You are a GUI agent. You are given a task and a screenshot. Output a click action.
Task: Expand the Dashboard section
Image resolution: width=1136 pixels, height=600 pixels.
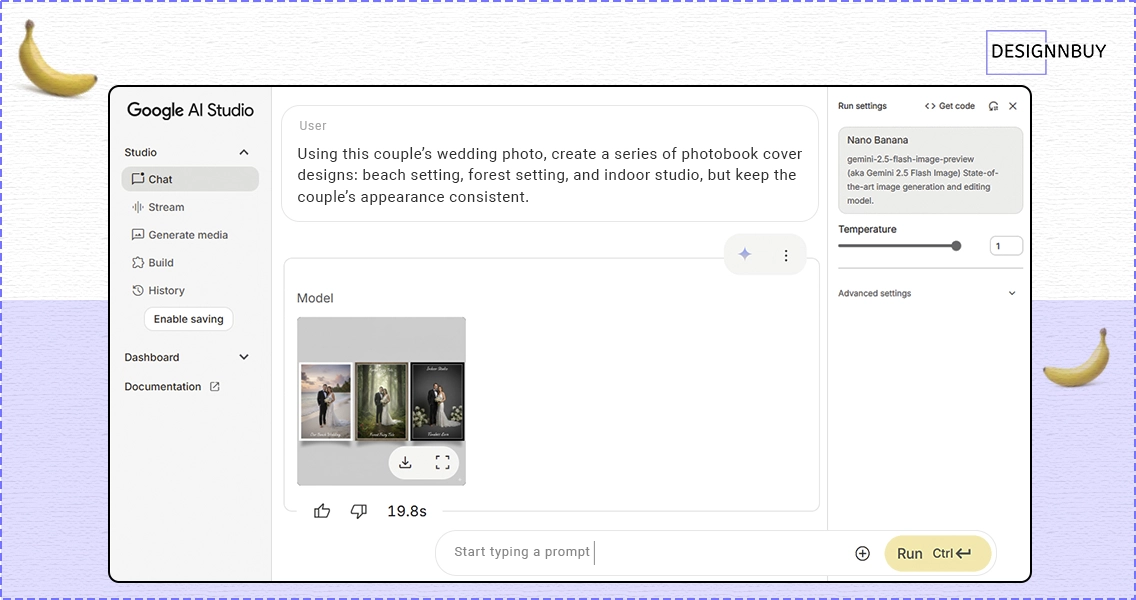[244, 357]
